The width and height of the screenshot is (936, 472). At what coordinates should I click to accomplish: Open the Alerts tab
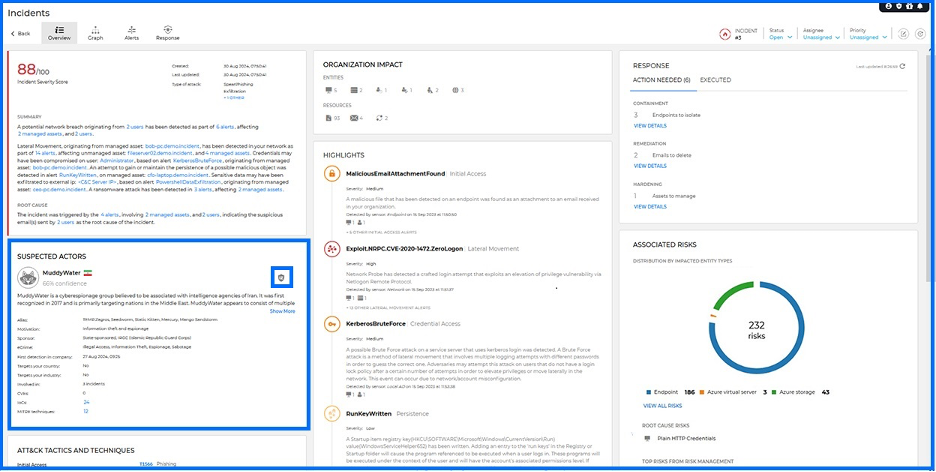click(131, 34)
